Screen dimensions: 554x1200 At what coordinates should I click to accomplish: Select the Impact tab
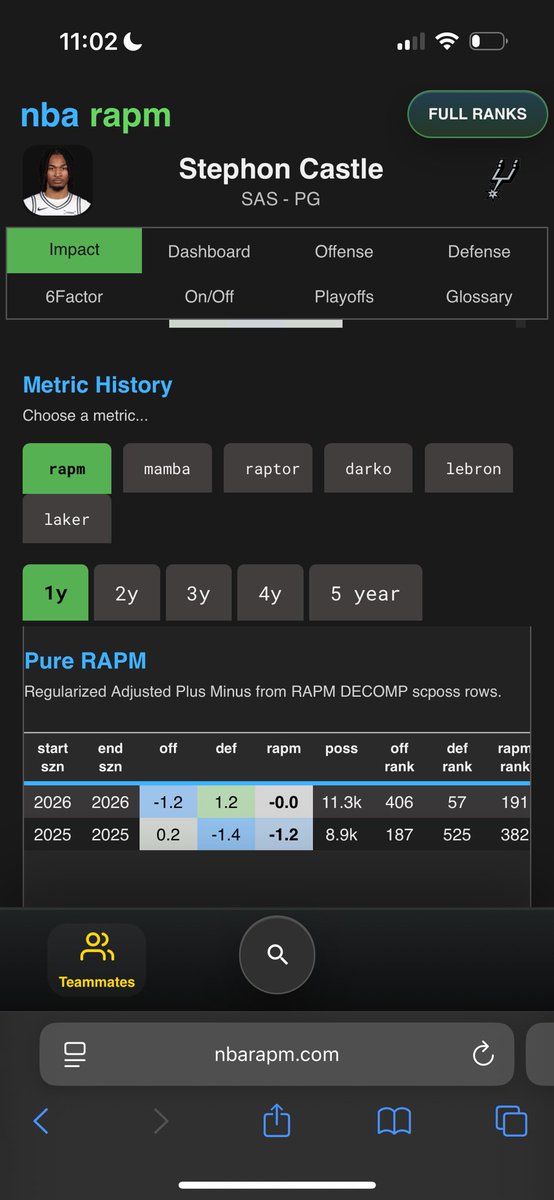(x=75, y=251)
